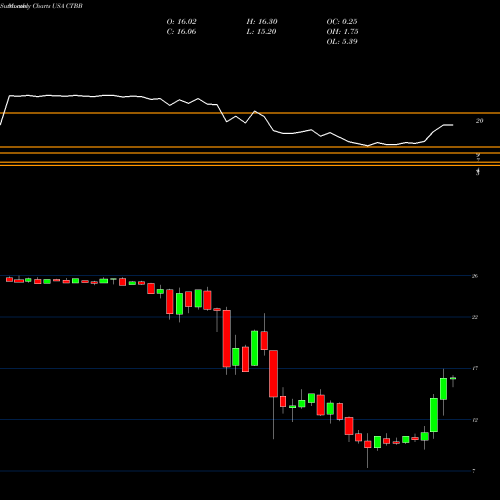
Task: Click the 17 price axis label
Action: (475, 368)
